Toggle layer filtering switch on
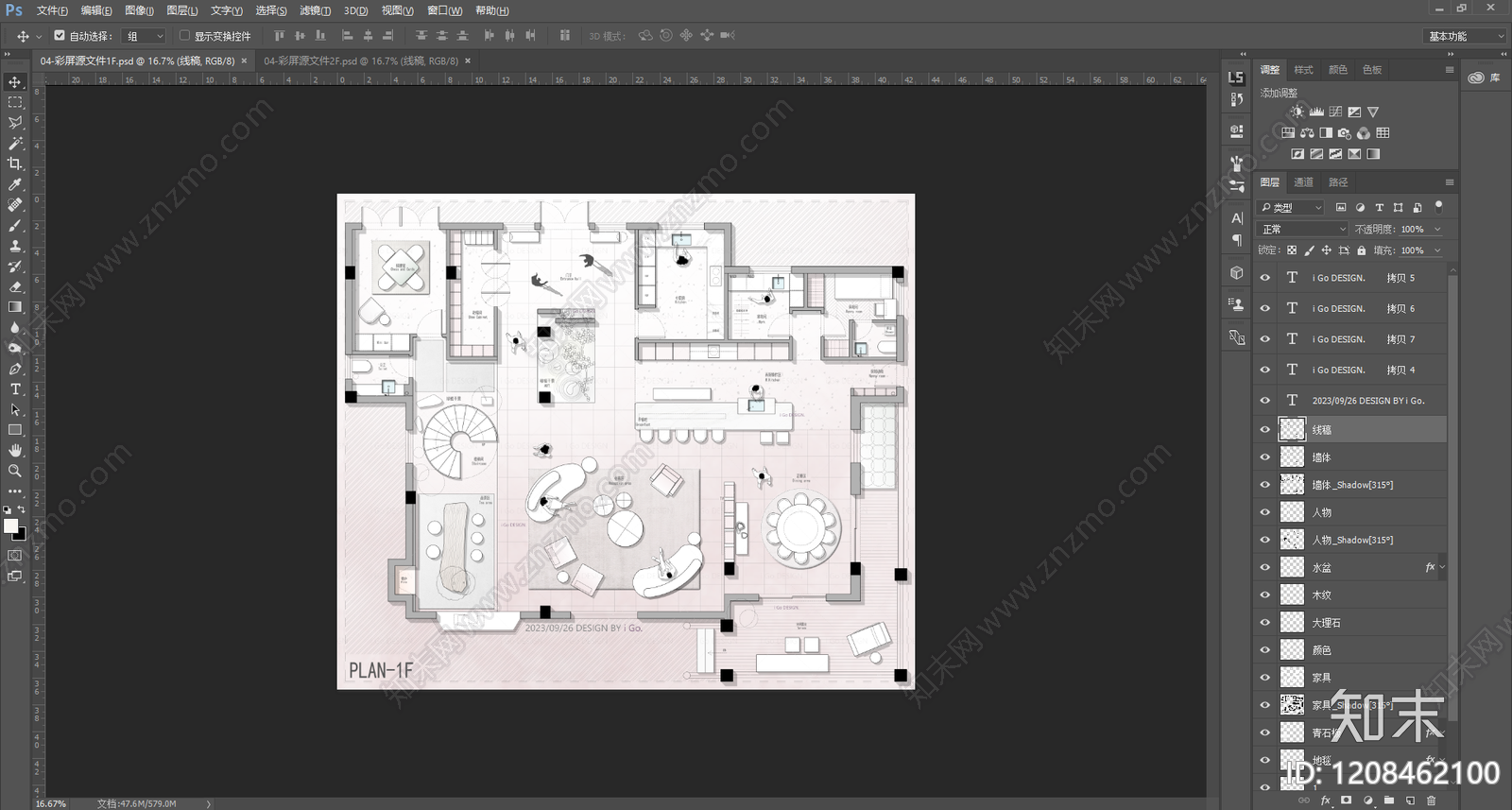The image size is (1512, 810). [x=1439, y=205]
